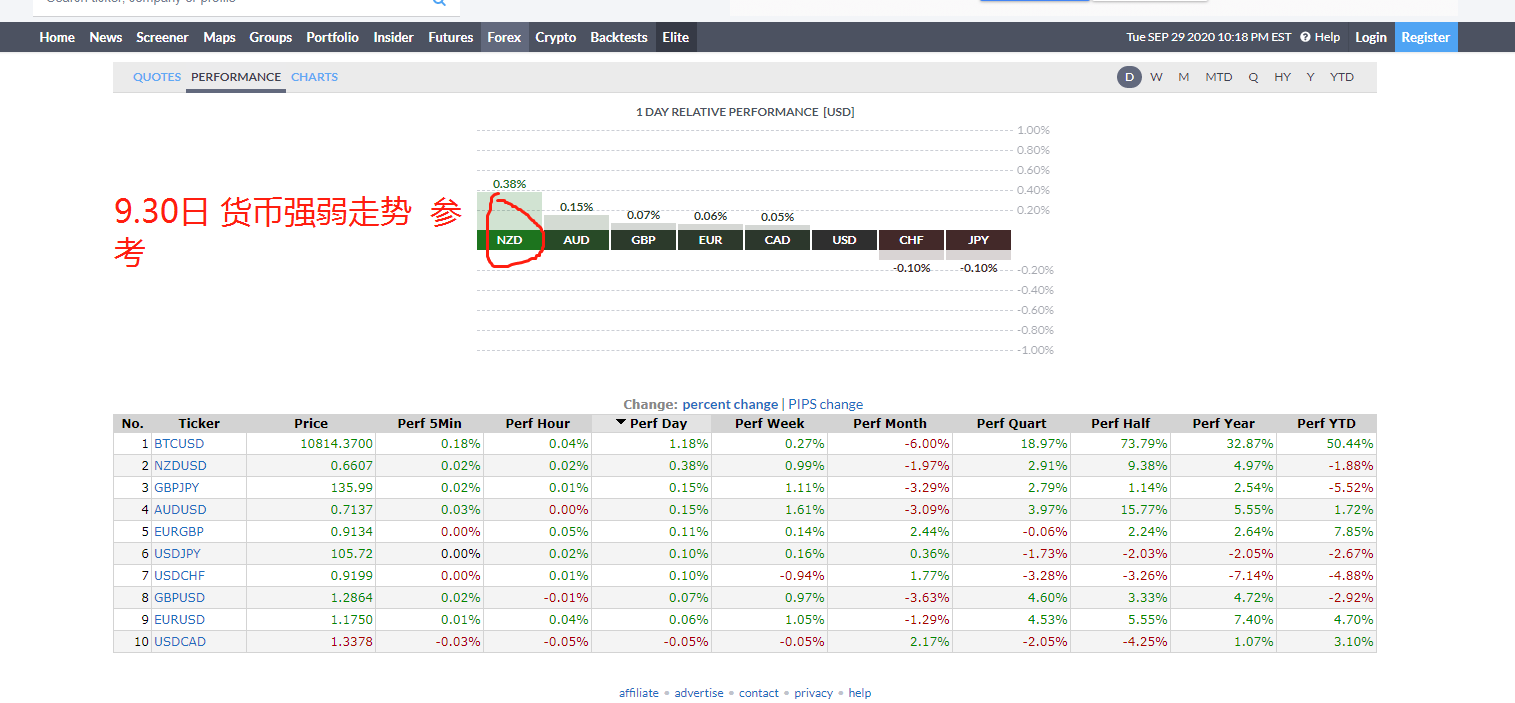This screenshot has height=703, width=1515.
Task: Click the AUD currency bar
Action: pos(577,240)
